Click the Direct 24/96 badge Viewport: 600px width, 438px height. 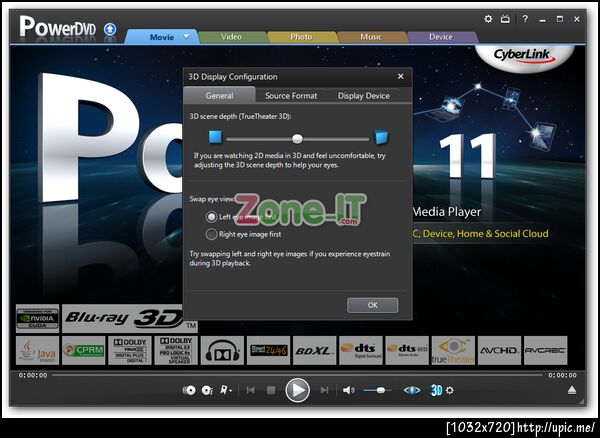(x=269, y=350)
